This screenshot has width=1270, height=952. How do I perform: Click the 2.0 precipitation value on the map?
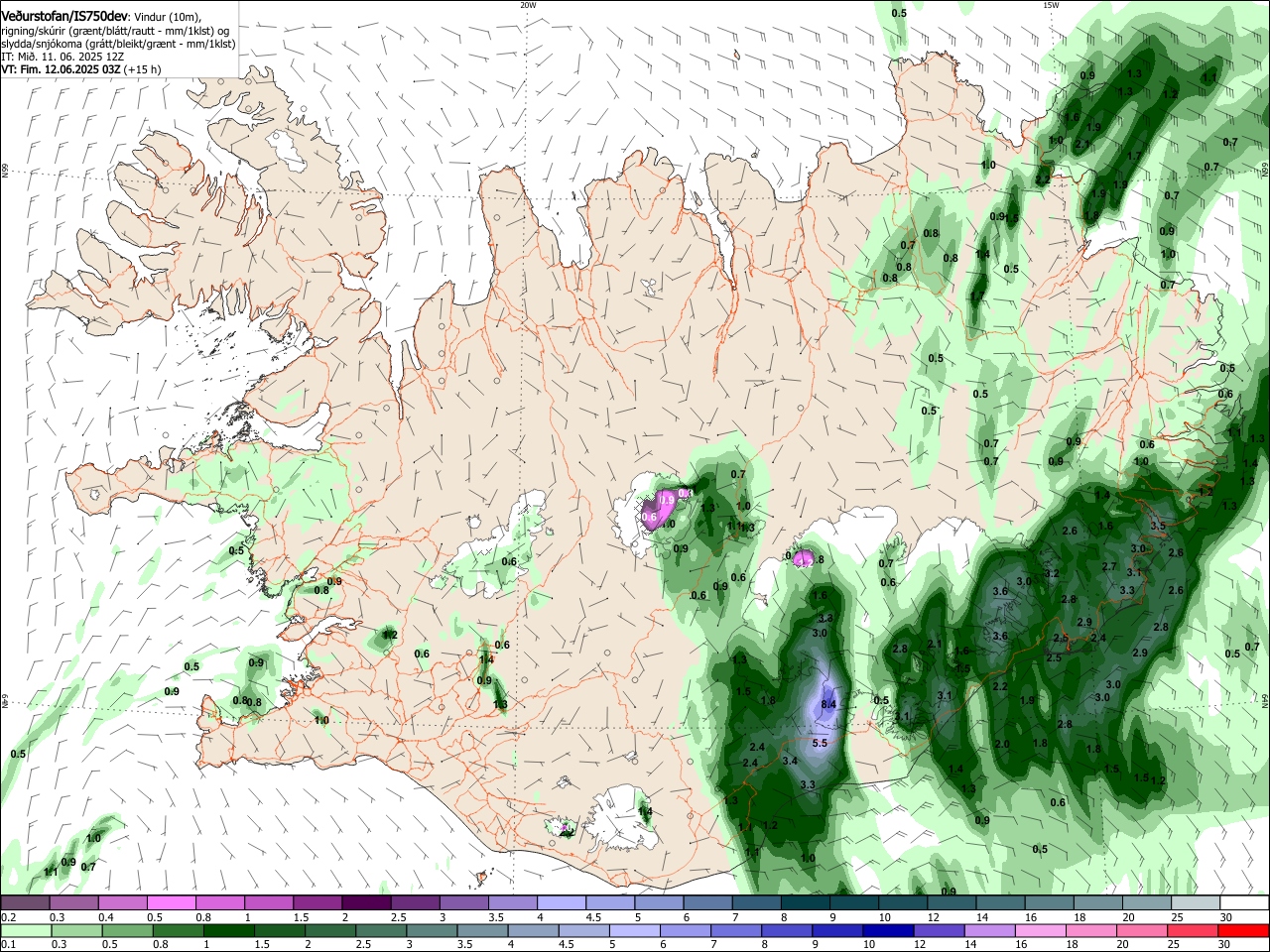[x=1002, y=744]
